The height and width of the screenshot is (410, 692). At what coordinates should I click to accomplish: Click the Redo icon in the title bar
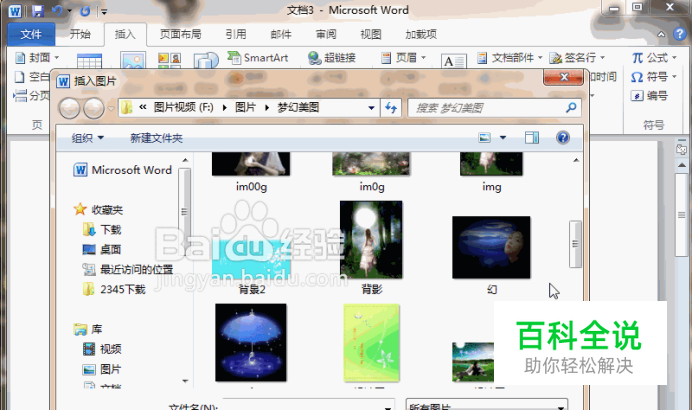pyautogui.click(x=85, y=11)
